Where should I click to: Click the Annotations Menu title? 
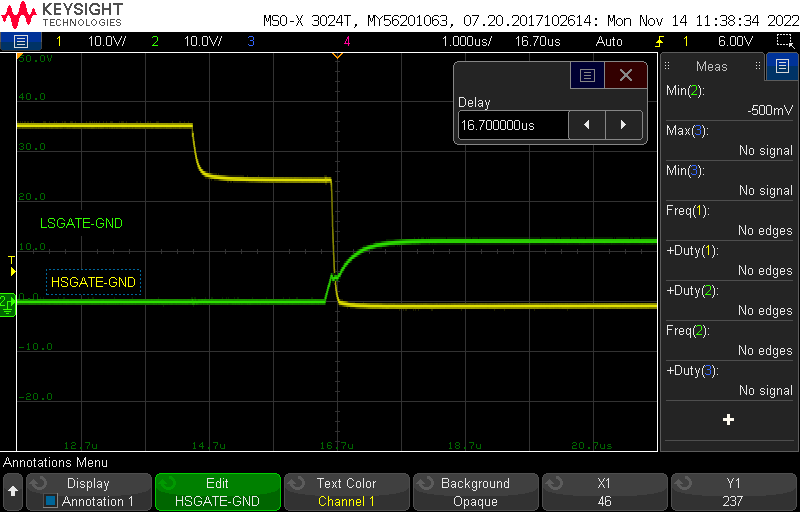point(55,463)
